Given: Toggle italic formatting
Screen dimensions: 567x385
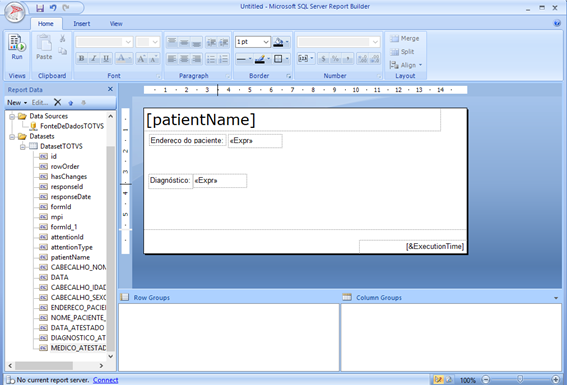Looking at the screenshot, I should coord(94,58).
